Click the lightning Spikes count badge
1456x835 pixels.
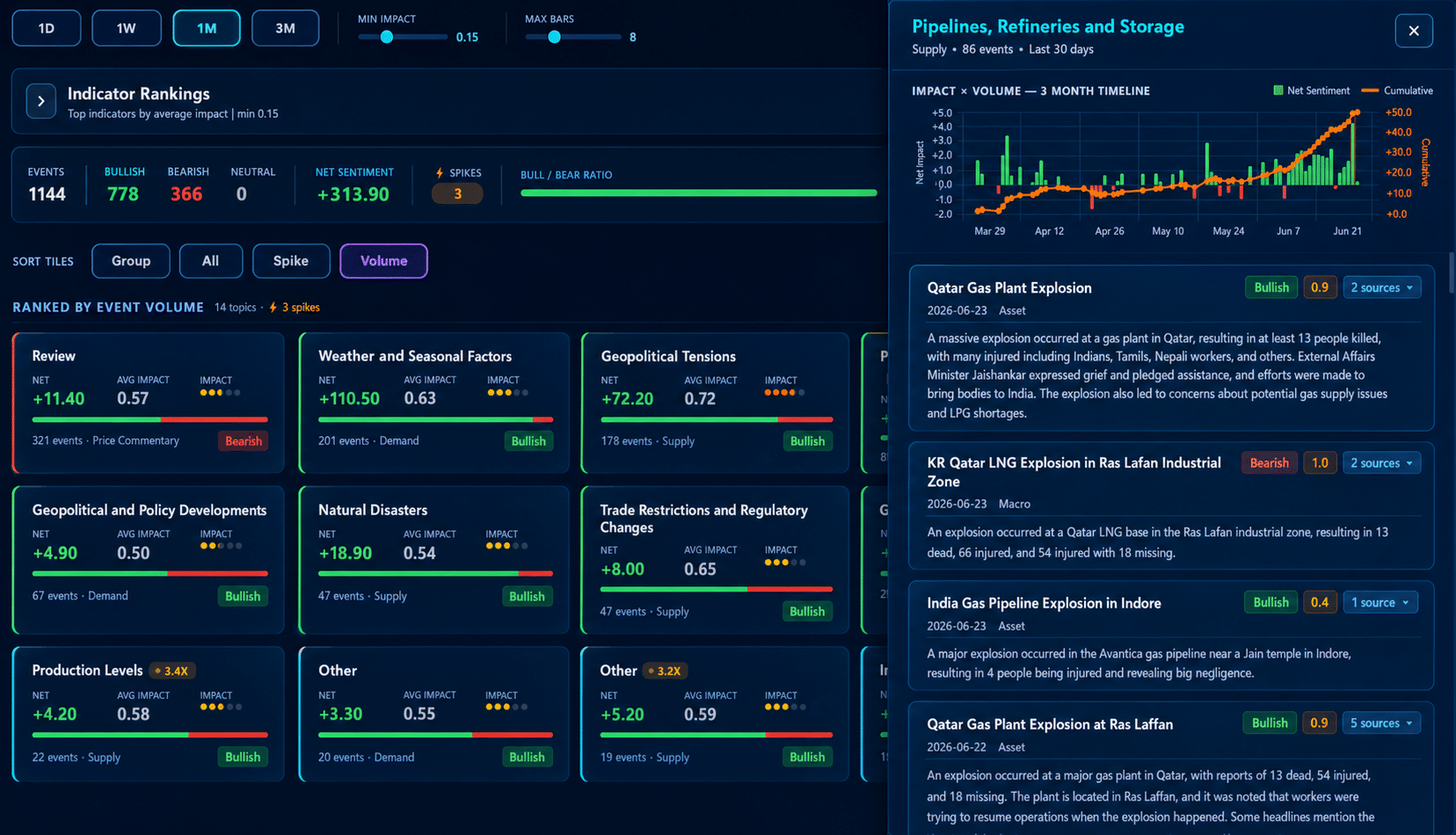click(457, 194)
